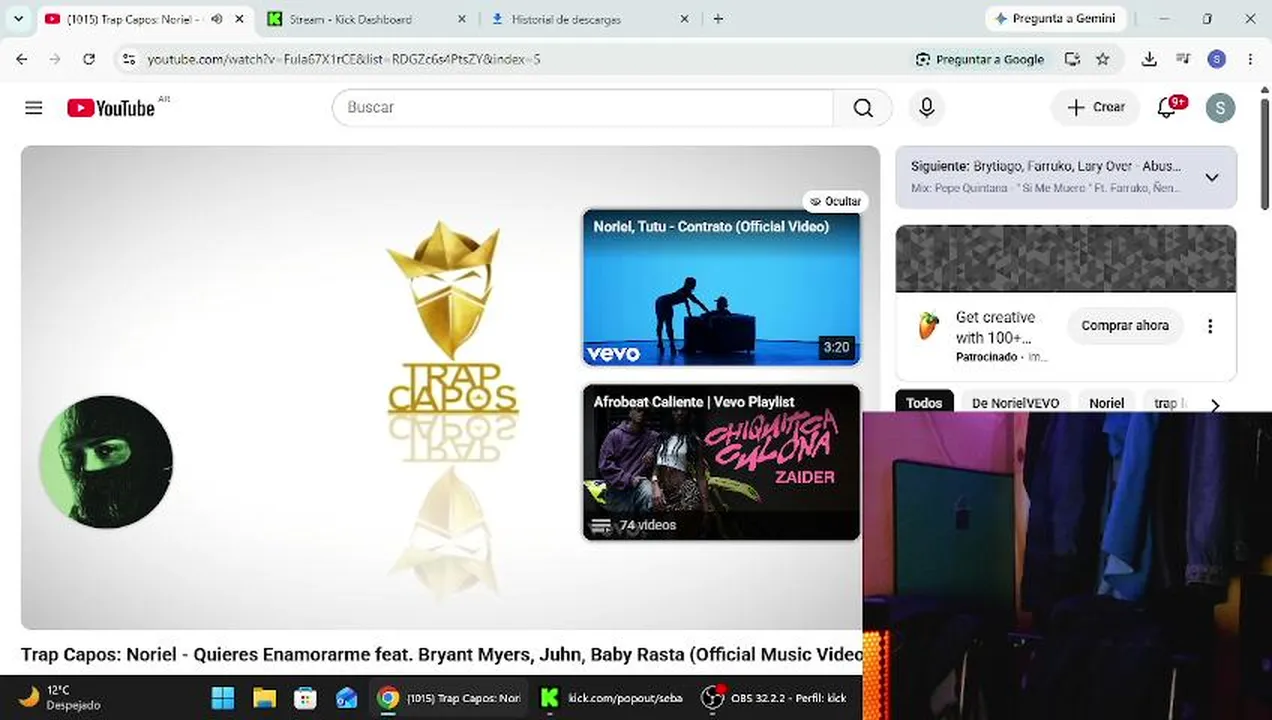Image resolution: width=1272 pixels, height=720 pixels.
Task: Switch to Stream - Kick Dashboard tab
Action: 350,19
